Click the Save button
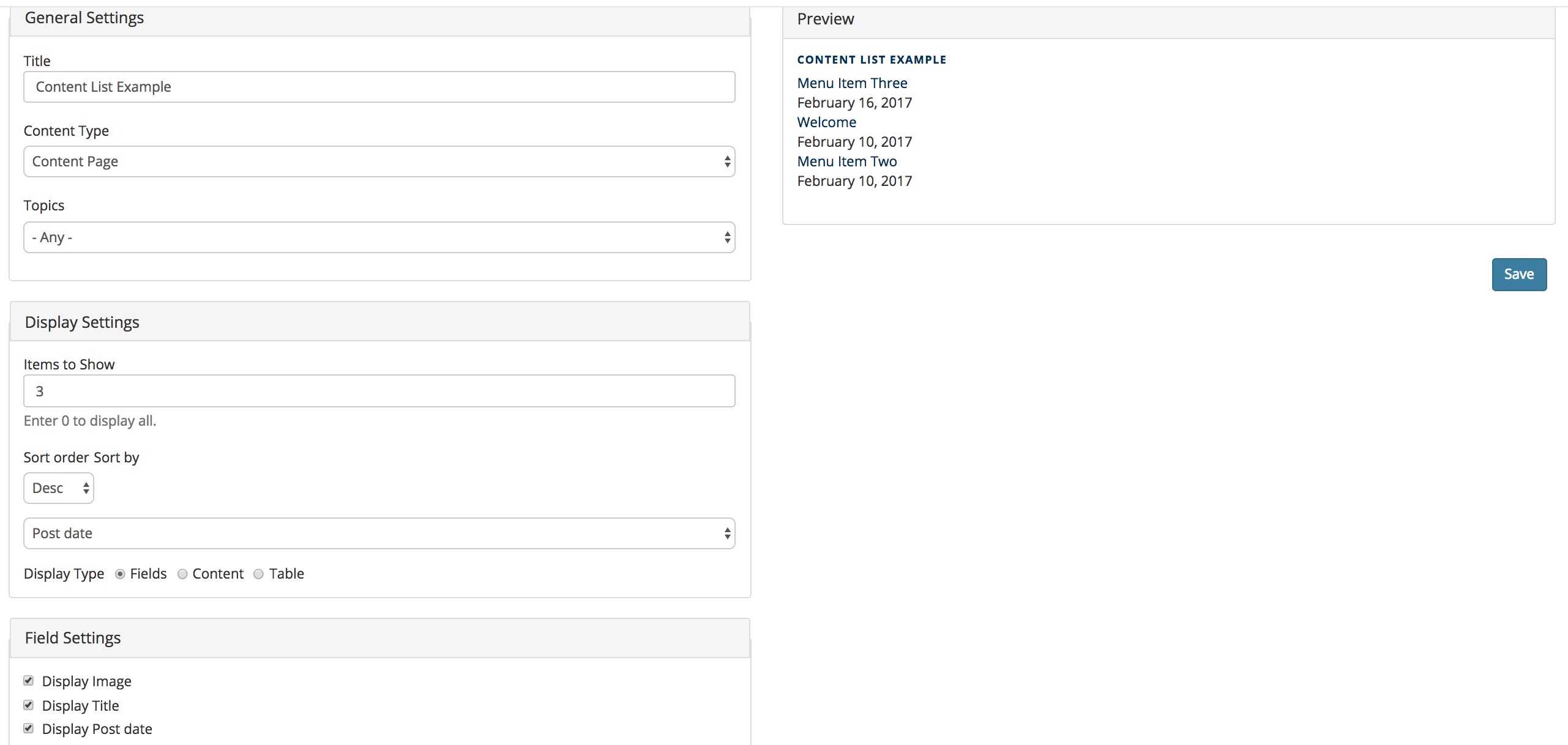 1519,275
